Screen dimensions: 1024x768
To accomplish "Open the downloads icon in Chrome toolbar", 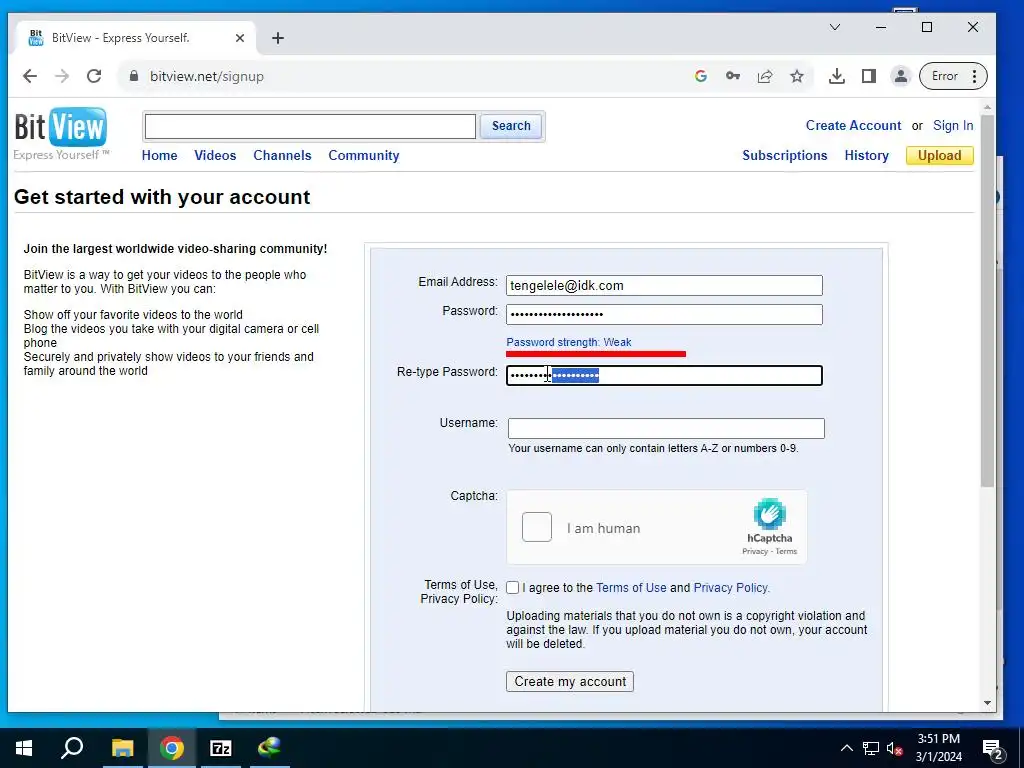I will (837, 76).
